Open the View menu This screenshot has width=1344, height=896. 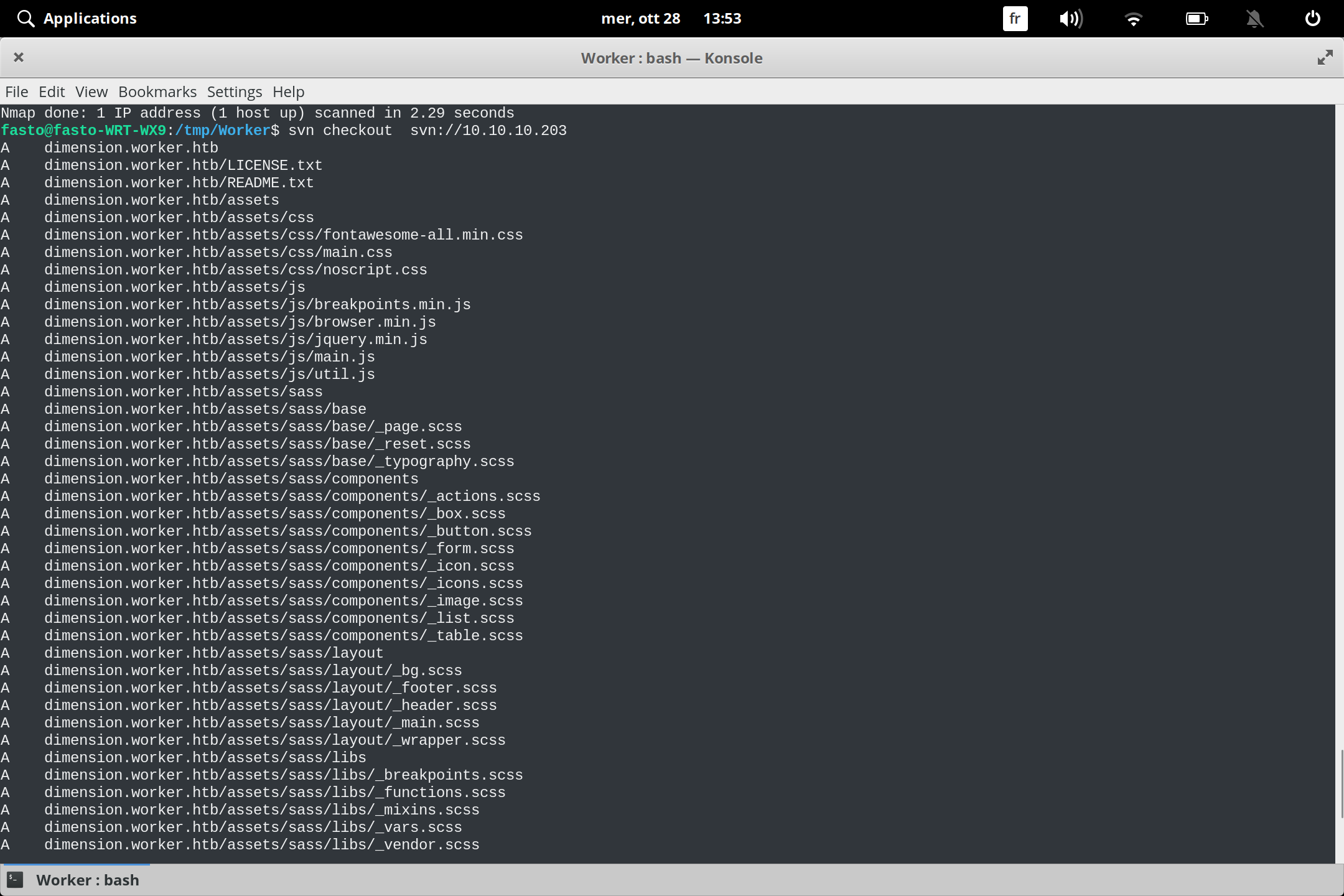coord(91,91)
